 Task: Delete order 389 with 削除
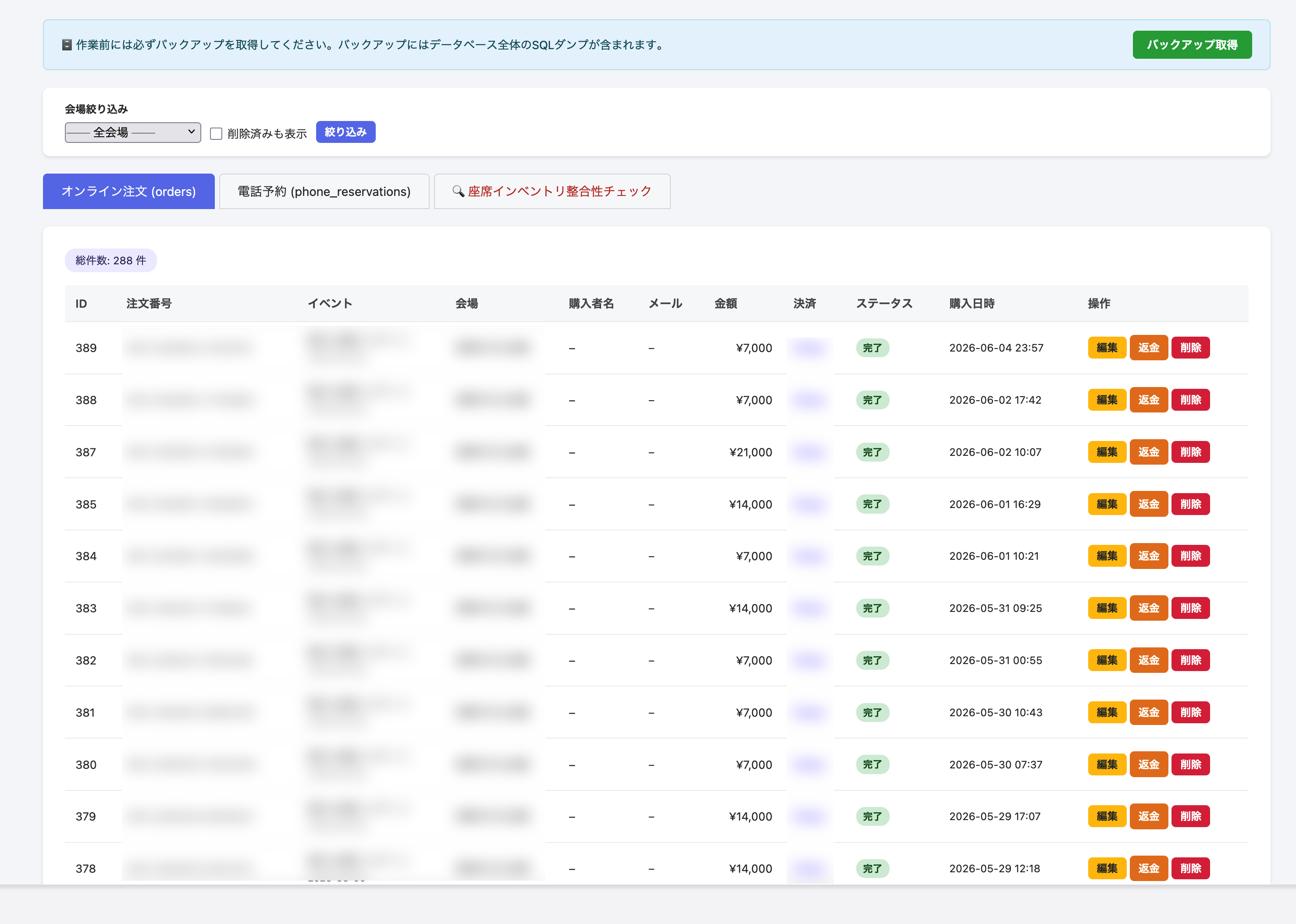(x=1191, y=348)
